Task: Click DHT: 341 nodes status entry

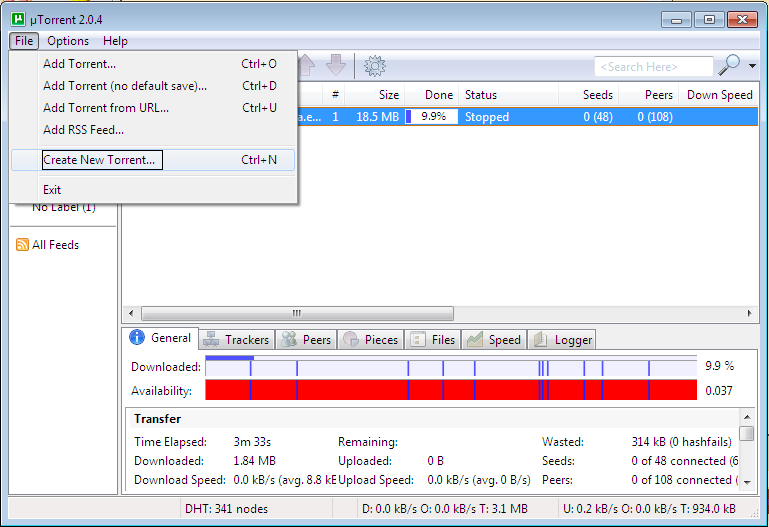Action: tap(227, 509)
